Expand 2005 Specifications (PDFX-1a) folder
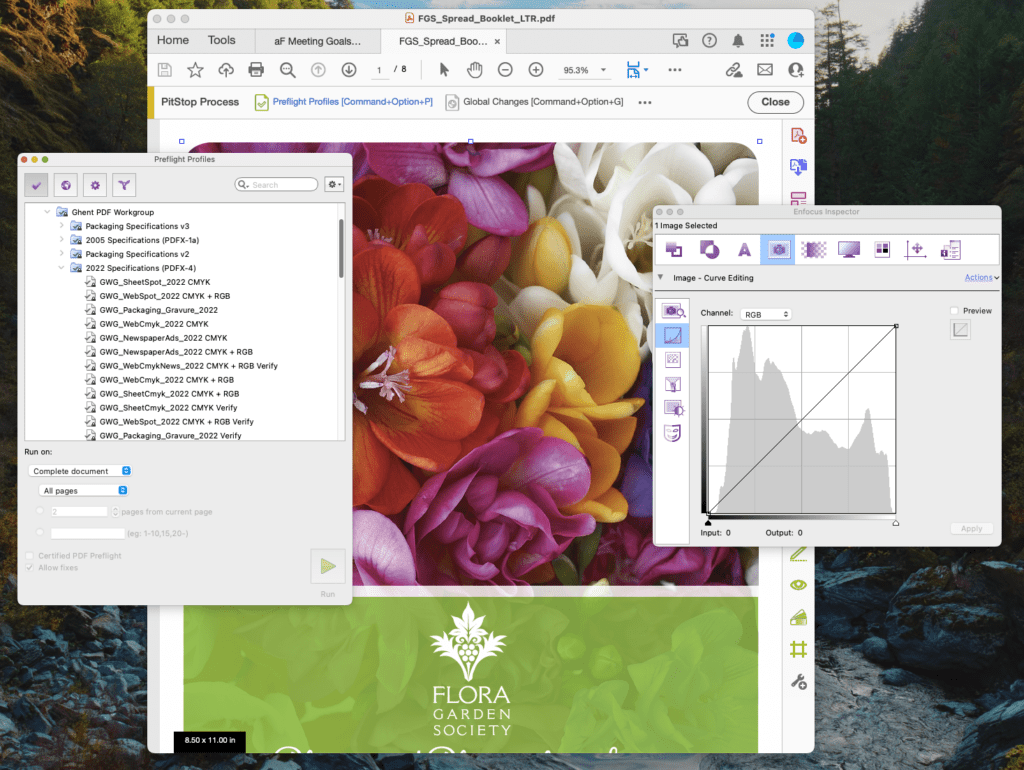This screenshot has height=770, width=1024. click(61, 240)
